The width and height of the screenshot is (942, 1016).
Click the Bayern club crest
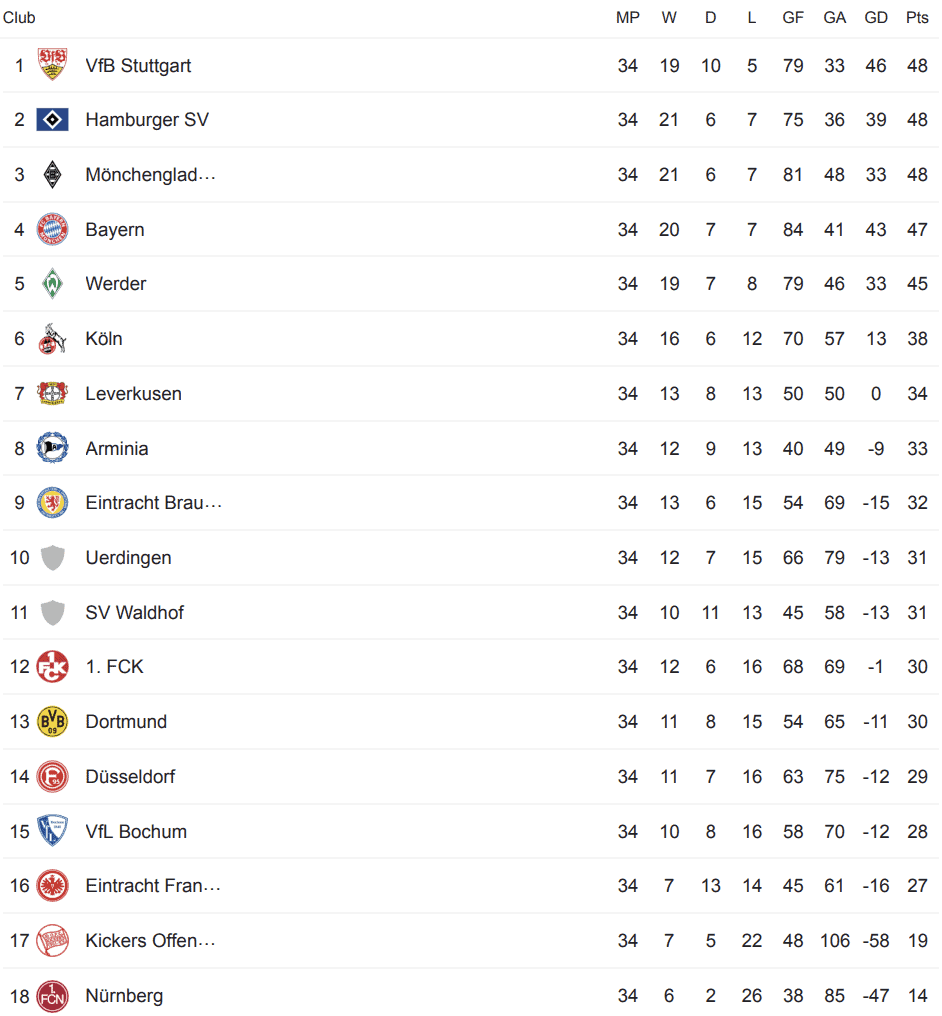pyautogui.click(x=52, y=229)
